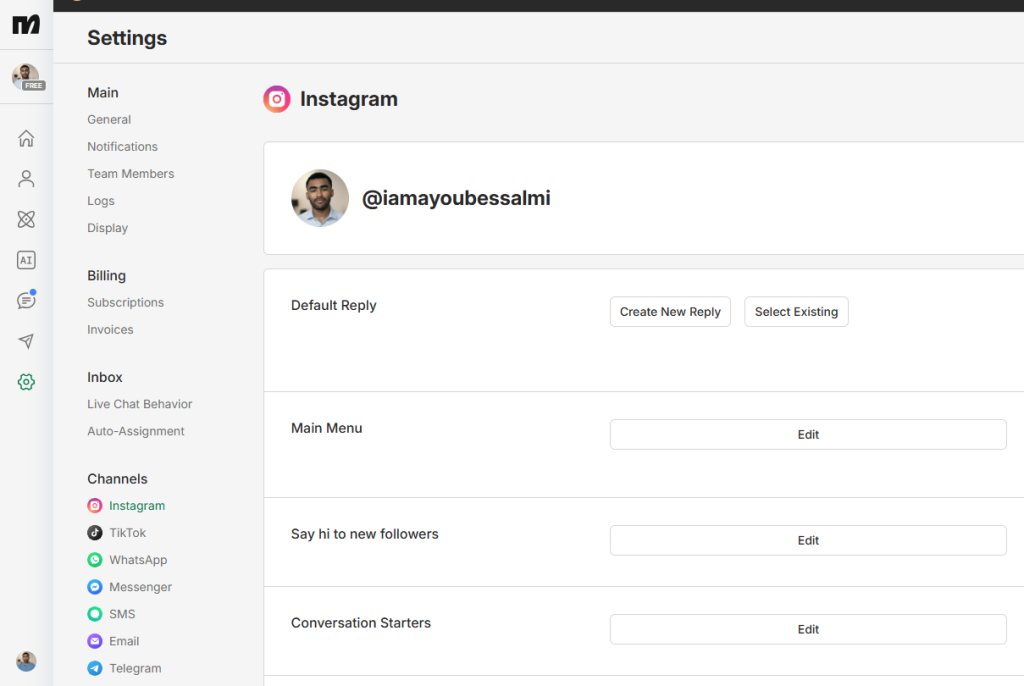Viewport: 1024px width, 686px height.
Task: Switch to Team Members settings
Action: (131, 173)
